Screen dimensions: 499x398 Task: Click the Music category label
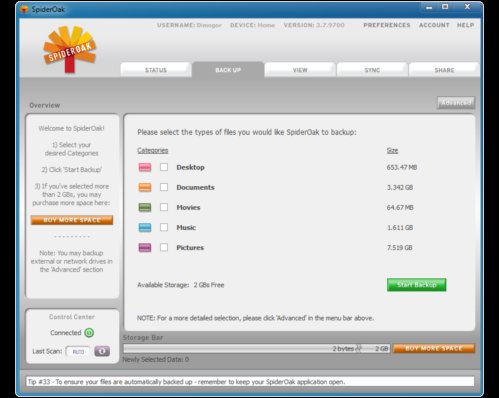tap(186, 227)
